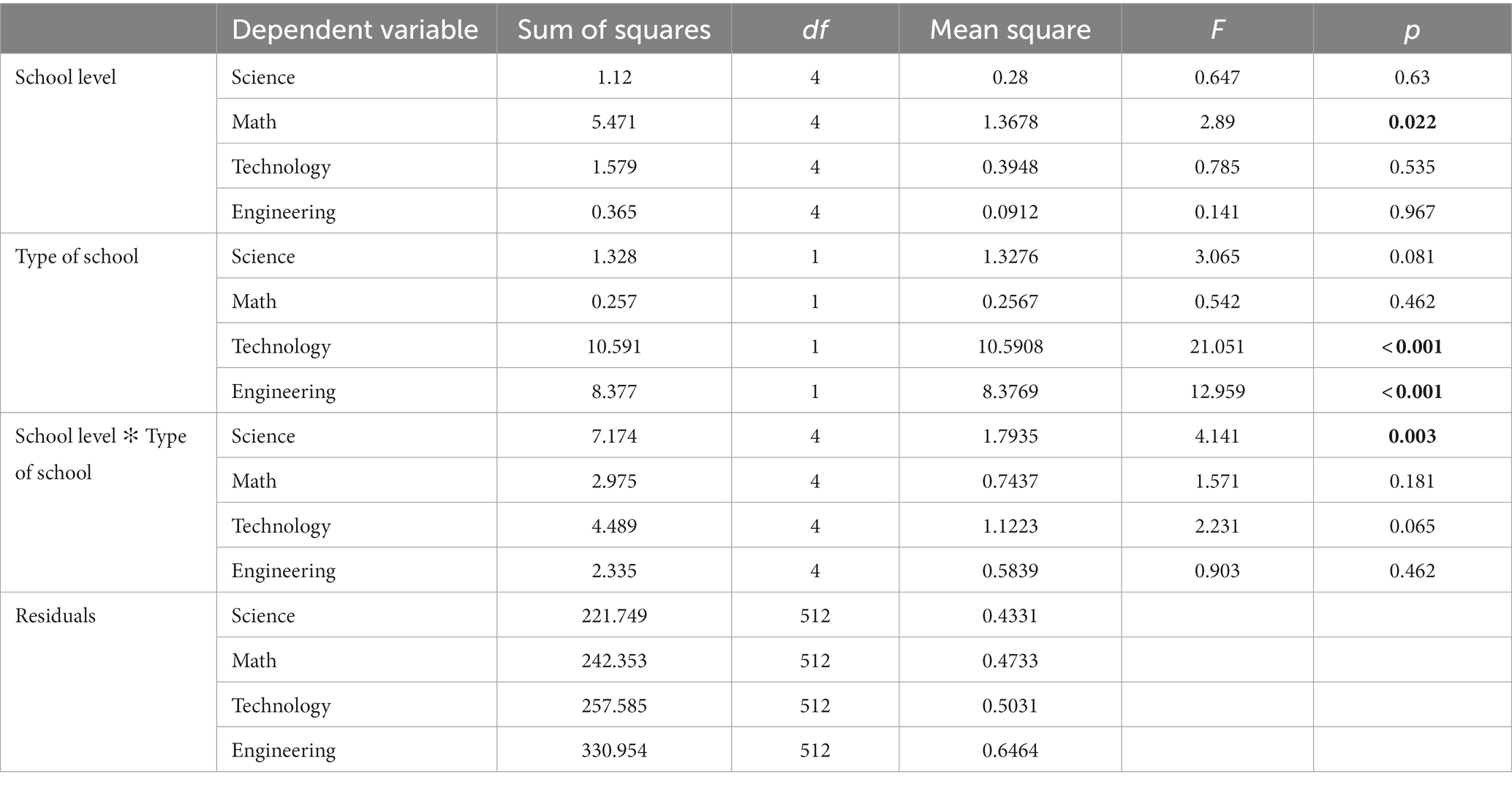Click the mean square 0.6464 cell
The width and height of the screenshot is (1512, 785).
[x=1010, y=750]
